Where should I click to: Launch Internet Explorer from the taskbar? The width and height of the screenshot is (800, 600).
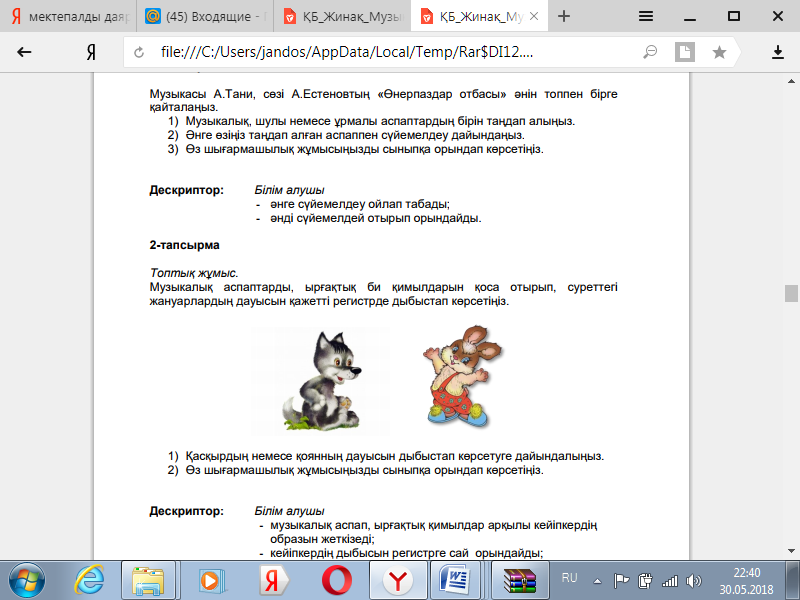[89, 580]
